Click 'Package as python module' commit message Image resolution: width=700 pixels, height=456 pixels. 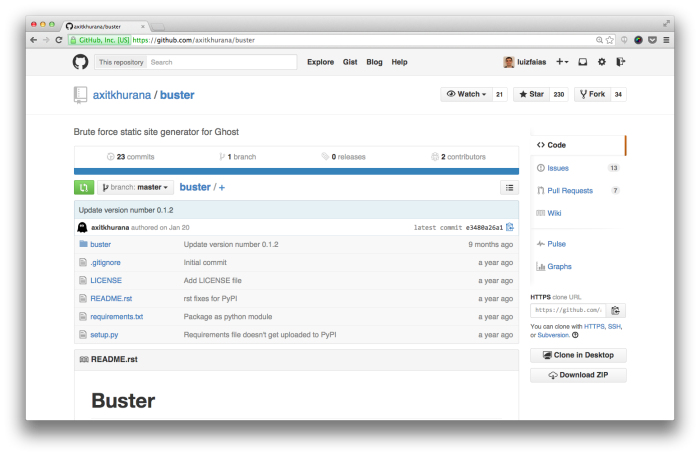point(228,317)
